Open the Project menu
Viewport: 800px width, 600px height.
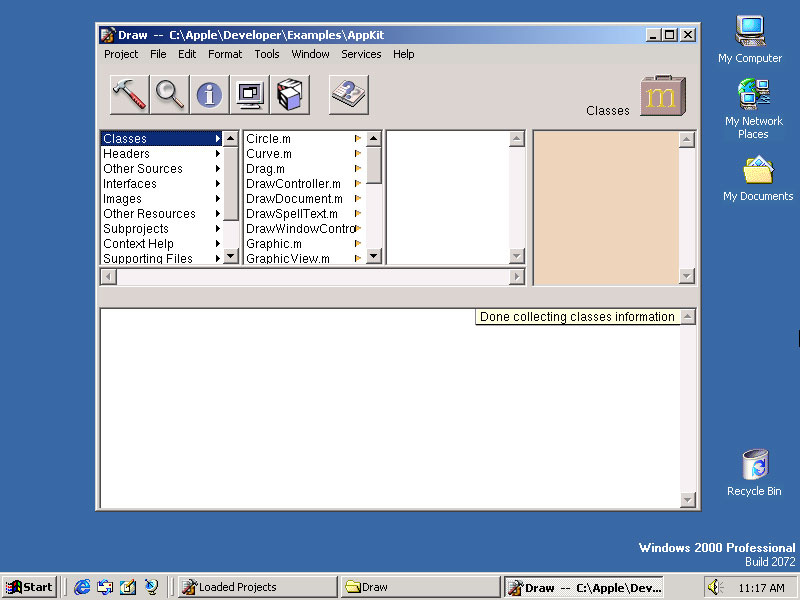click(121, 54)
